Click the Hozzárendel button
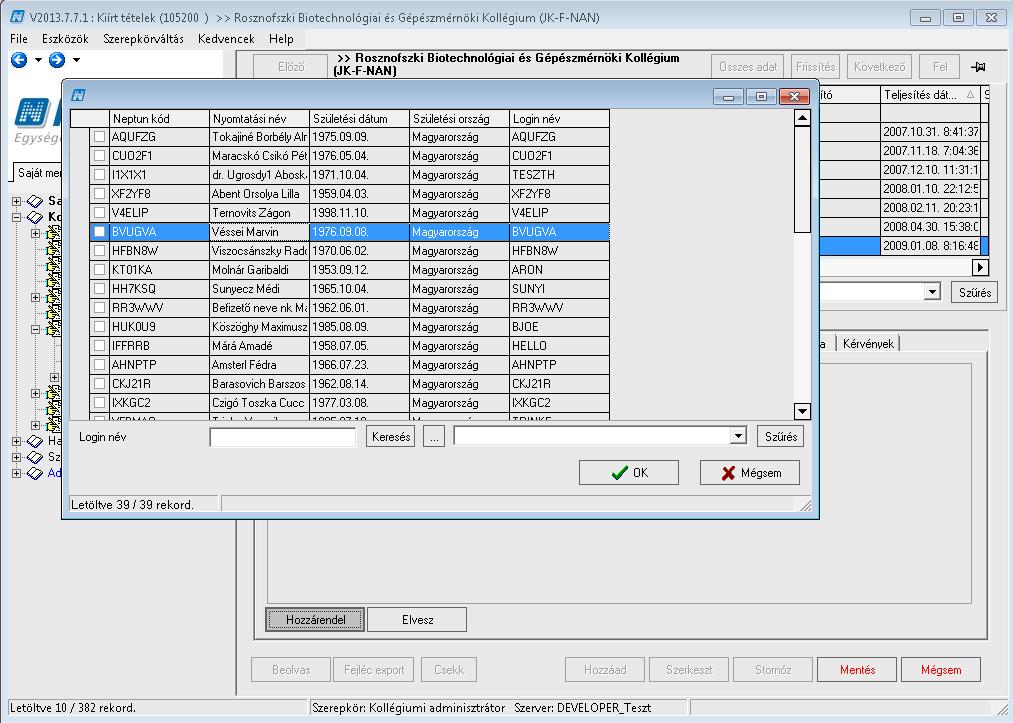This screenshot has width=1013, height=723. [x=315, y=620]
